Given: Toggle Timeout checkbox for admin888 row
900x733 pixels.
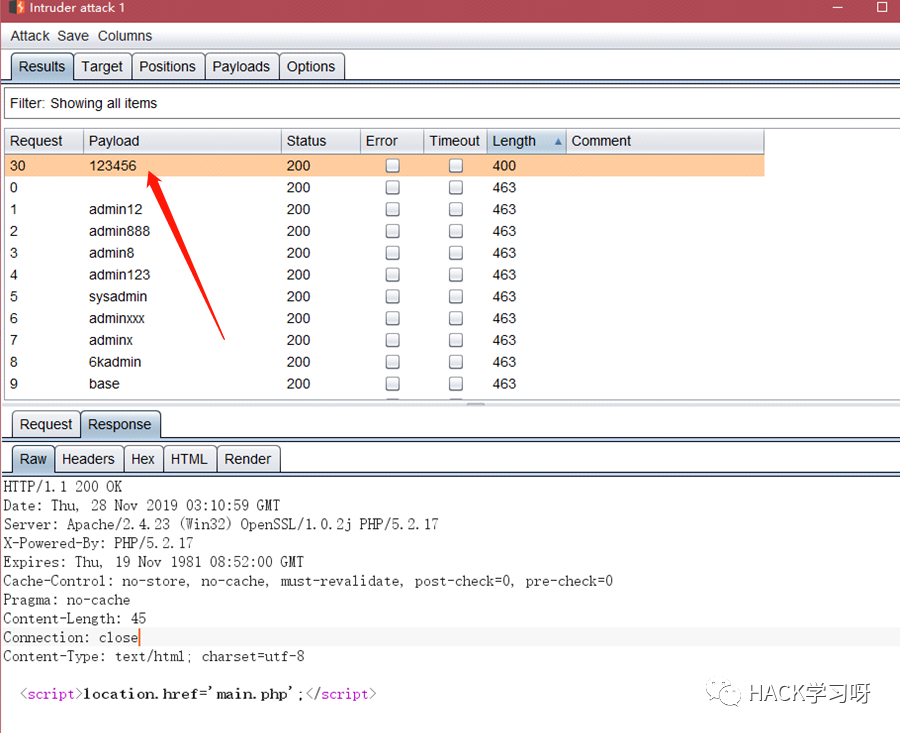Looking at the screenshot, I should 456,231.
